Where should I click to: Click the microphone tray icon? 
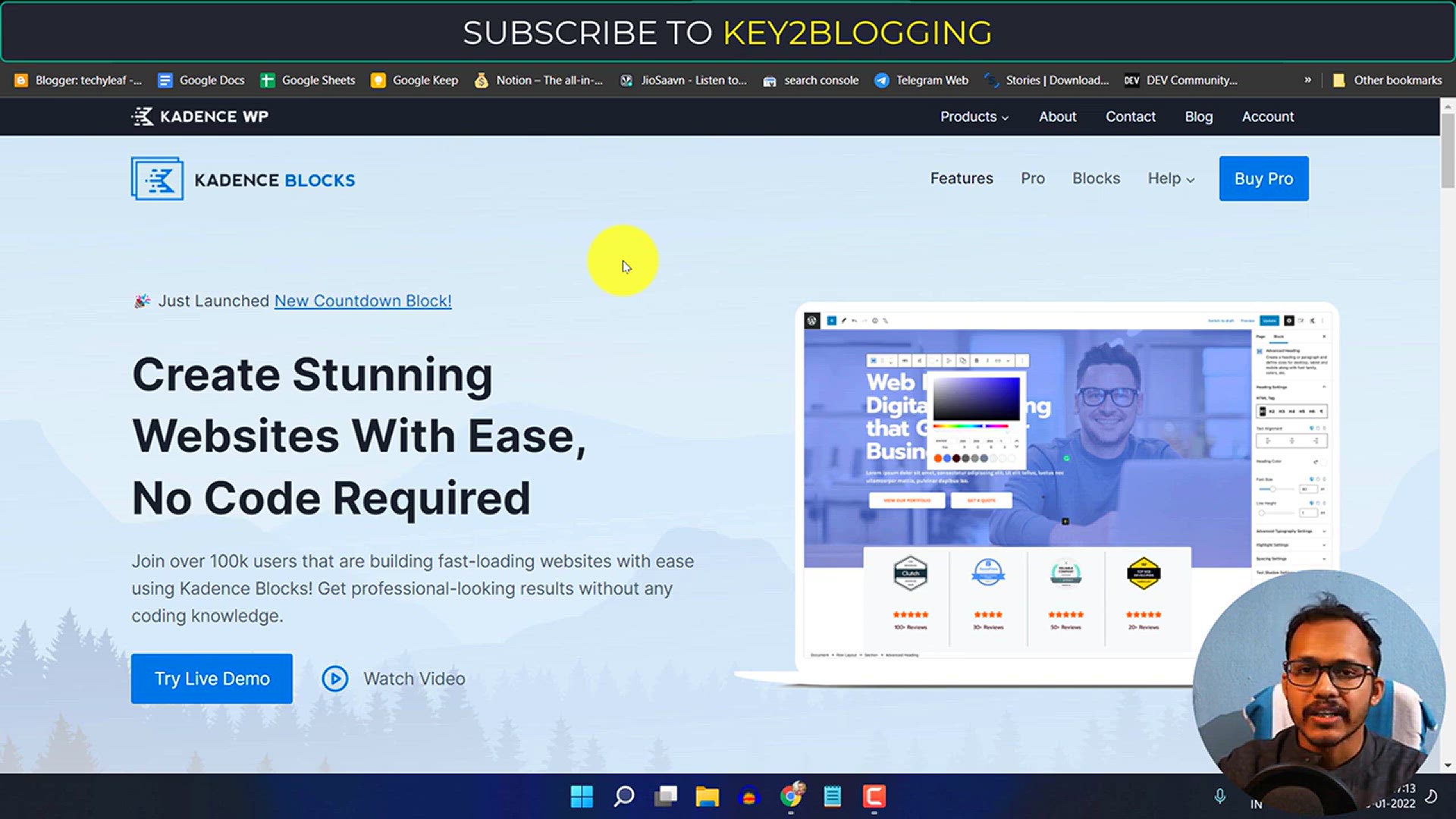point(1219,796)
